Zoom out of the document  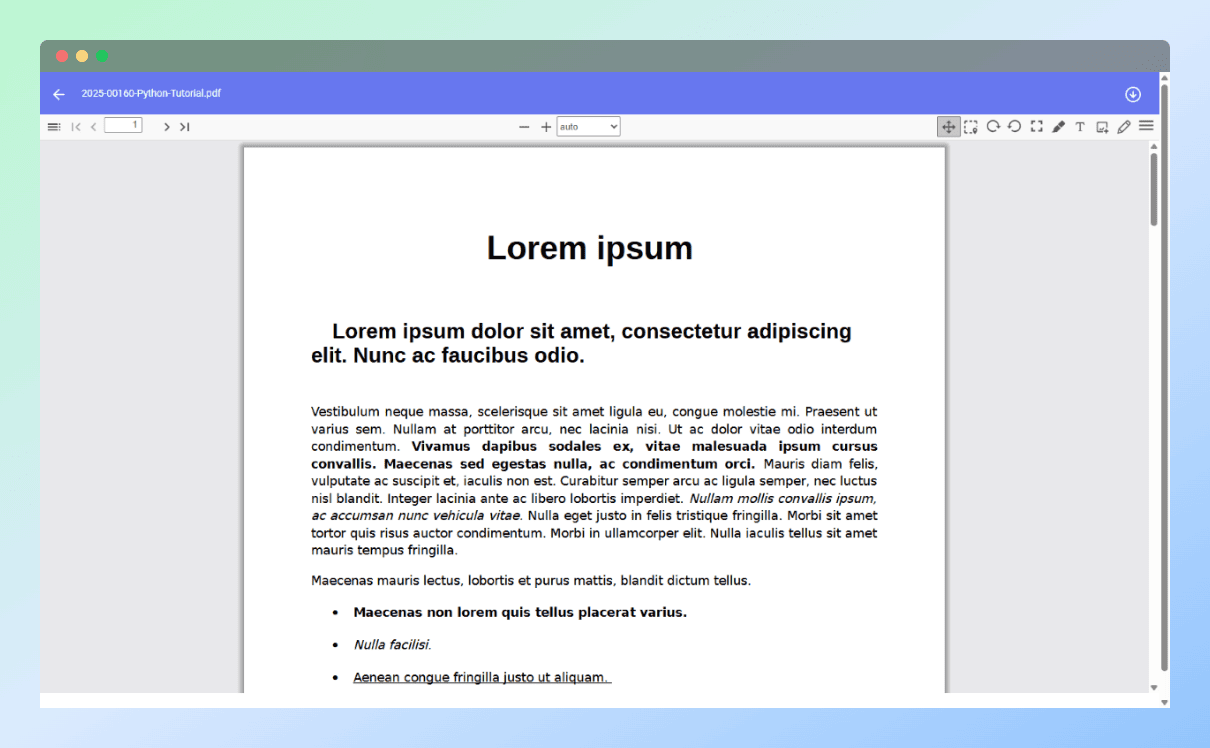pos(524,127)
